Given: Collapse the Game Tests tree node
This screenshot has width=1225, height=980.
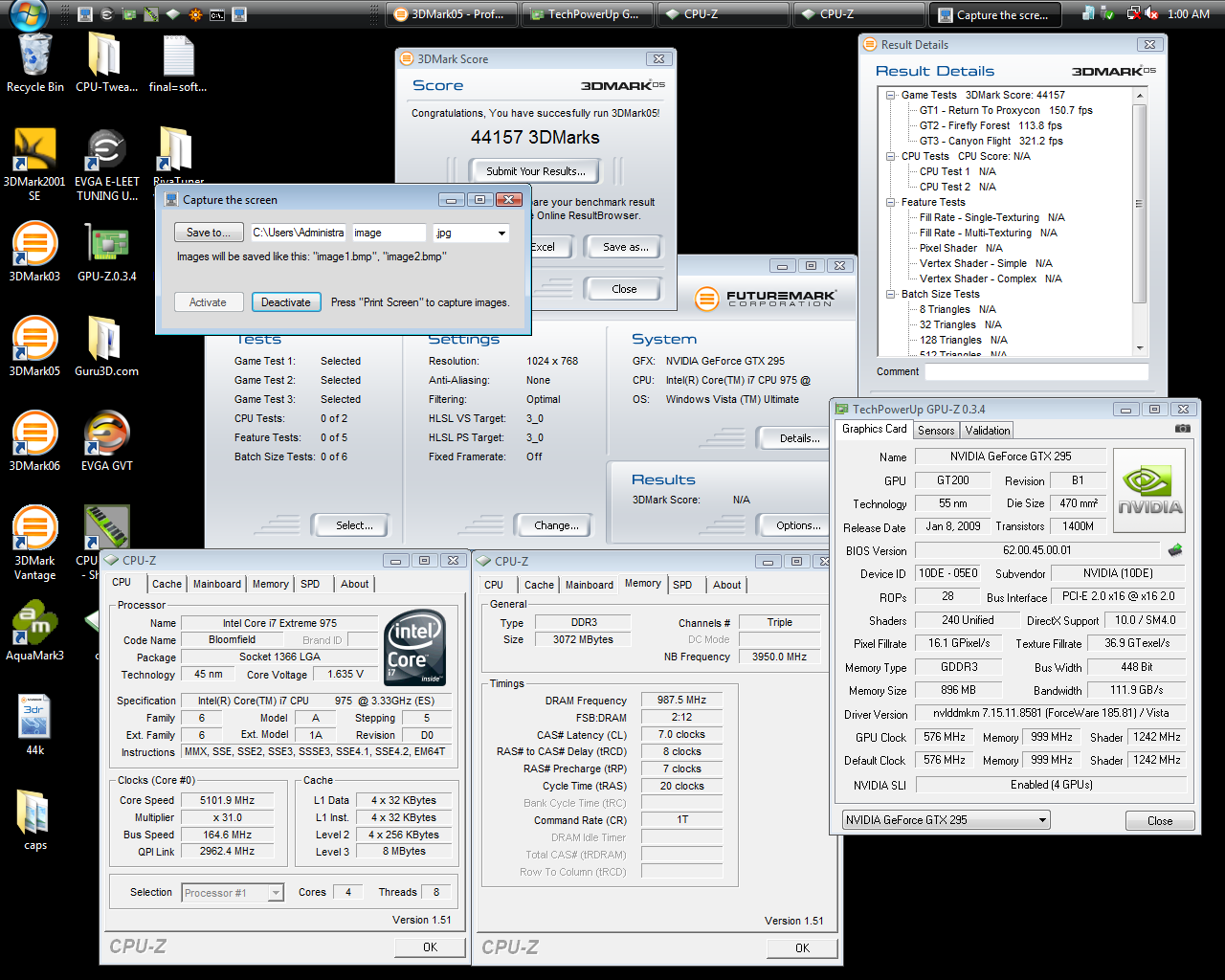Looking at the screenshot, I should click(890, 95).
